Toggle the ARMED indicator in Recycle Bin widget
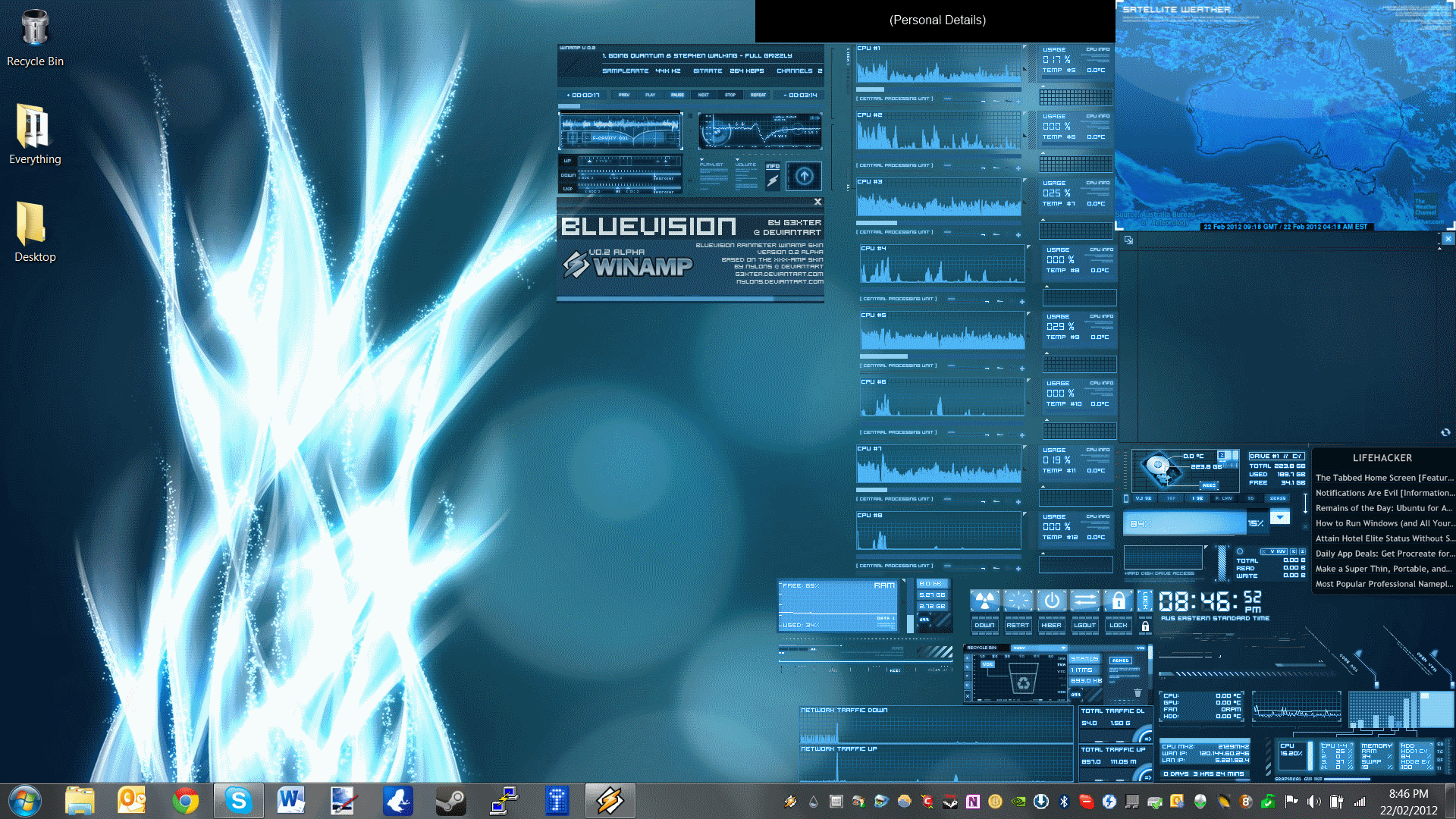1456x819 pixels. pos(1121,661)
